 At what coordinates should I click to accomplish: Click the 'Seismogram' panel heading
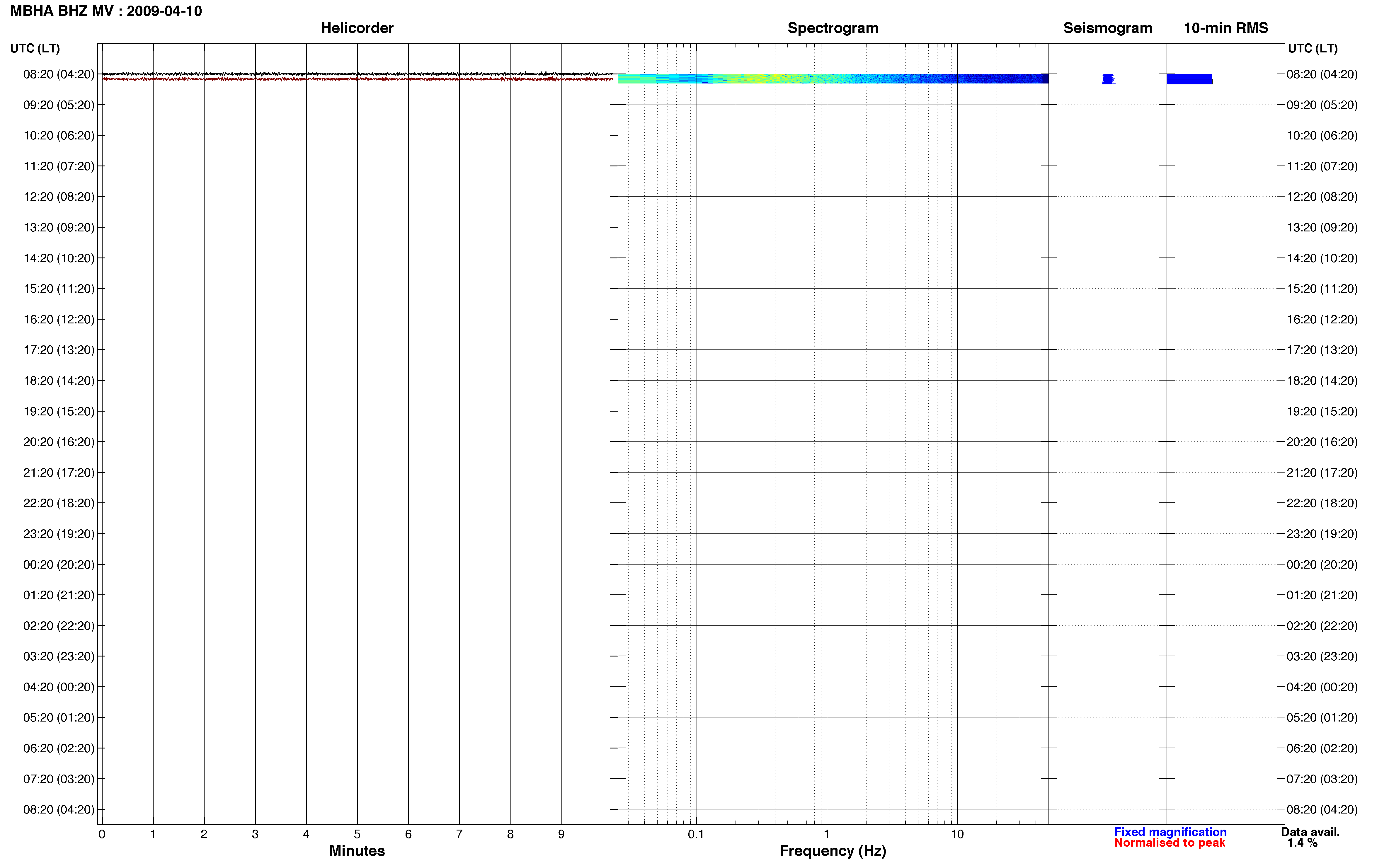click(1108, 28)
